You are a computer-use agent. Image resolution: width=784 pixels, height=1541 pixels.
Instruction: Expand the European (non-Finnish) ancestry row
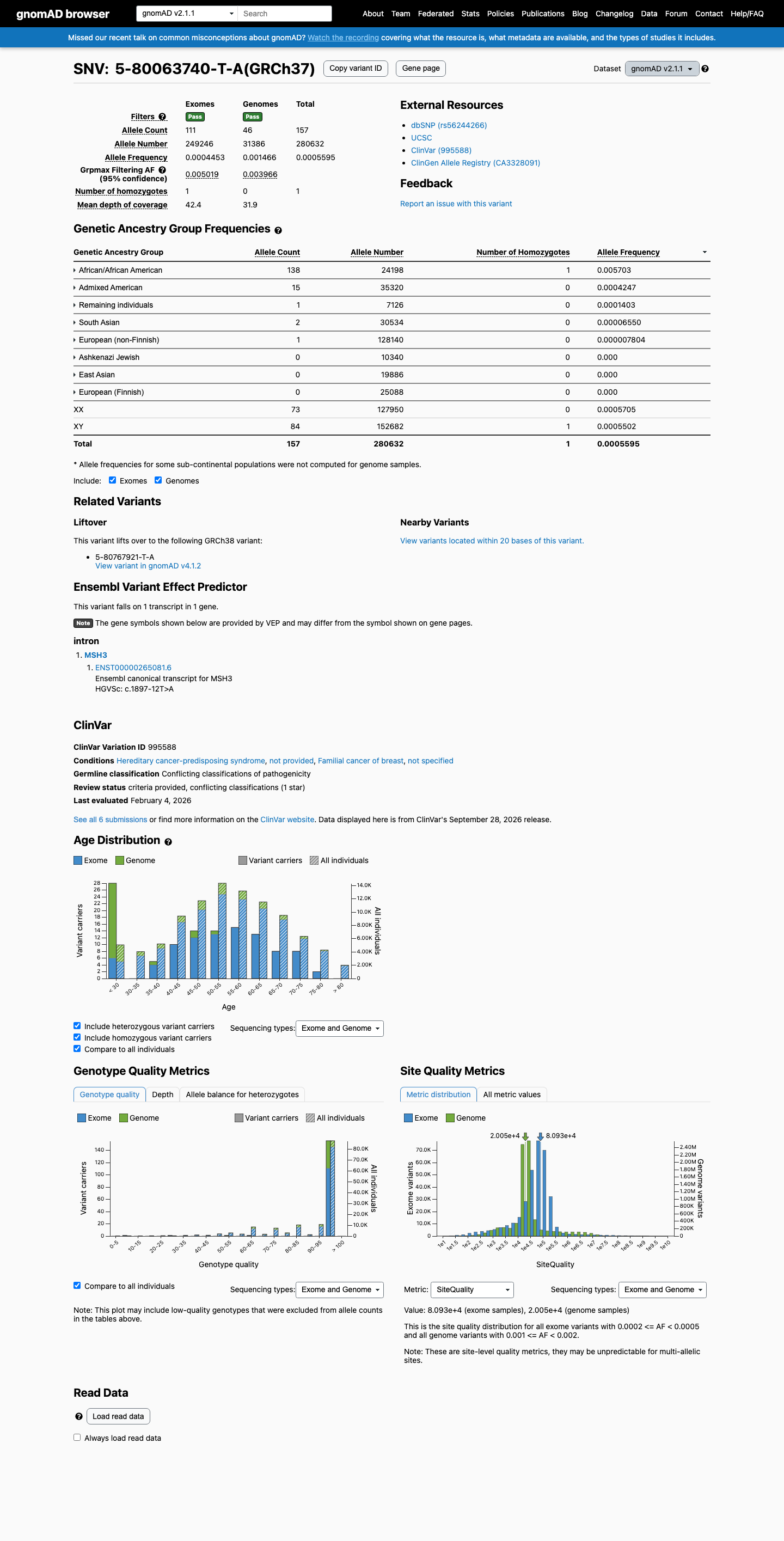[x=117, y=340]
